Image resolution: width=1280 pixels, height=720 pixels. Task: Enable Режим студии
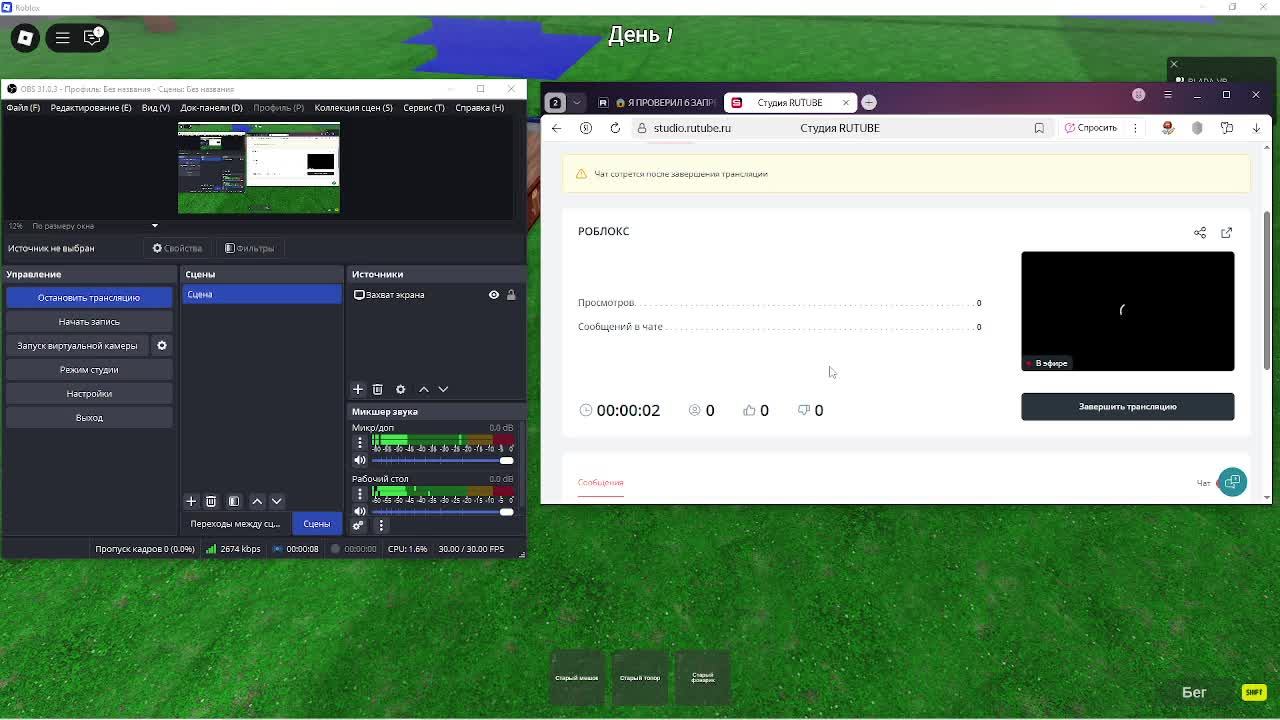pyautogui.click(x=89, y=370)
